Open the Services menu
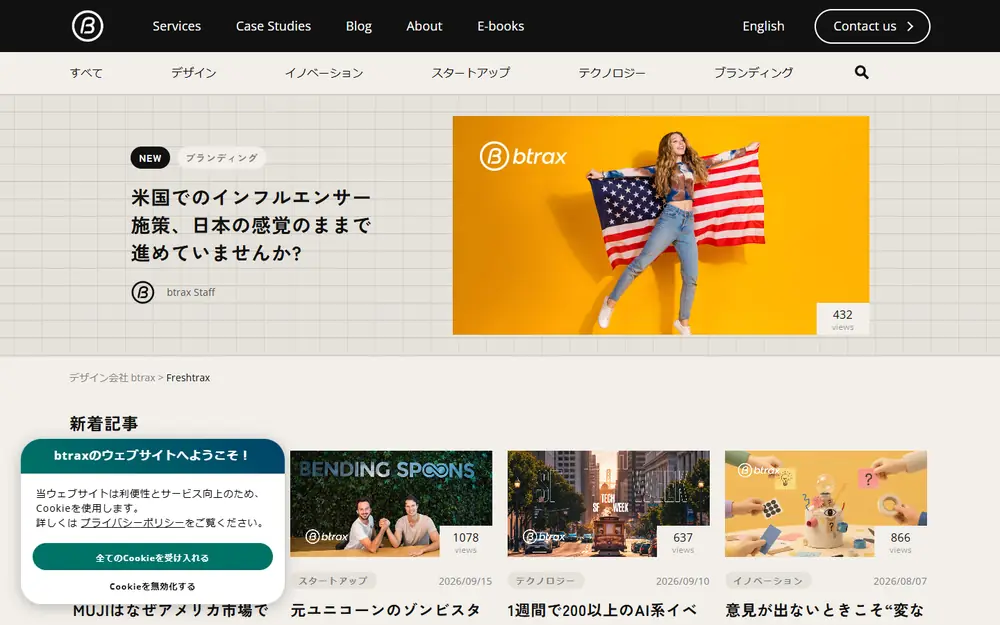This screenshot has width=1000, height=625. click(x=177, y=26)
